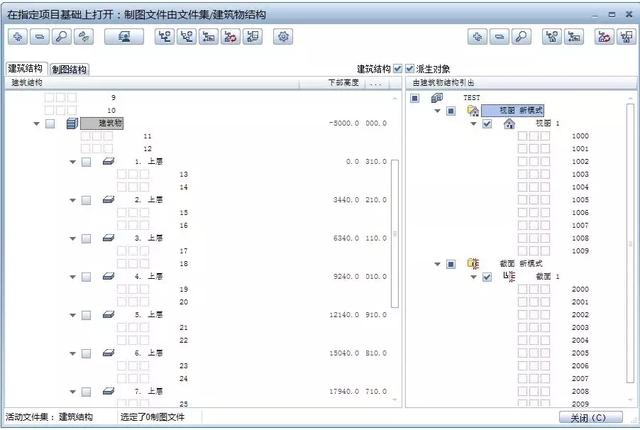Uncheck the 视图 1 checkbox
Image resolution: width=640 pixels, height=430 pixels.
tap(487, 124)
